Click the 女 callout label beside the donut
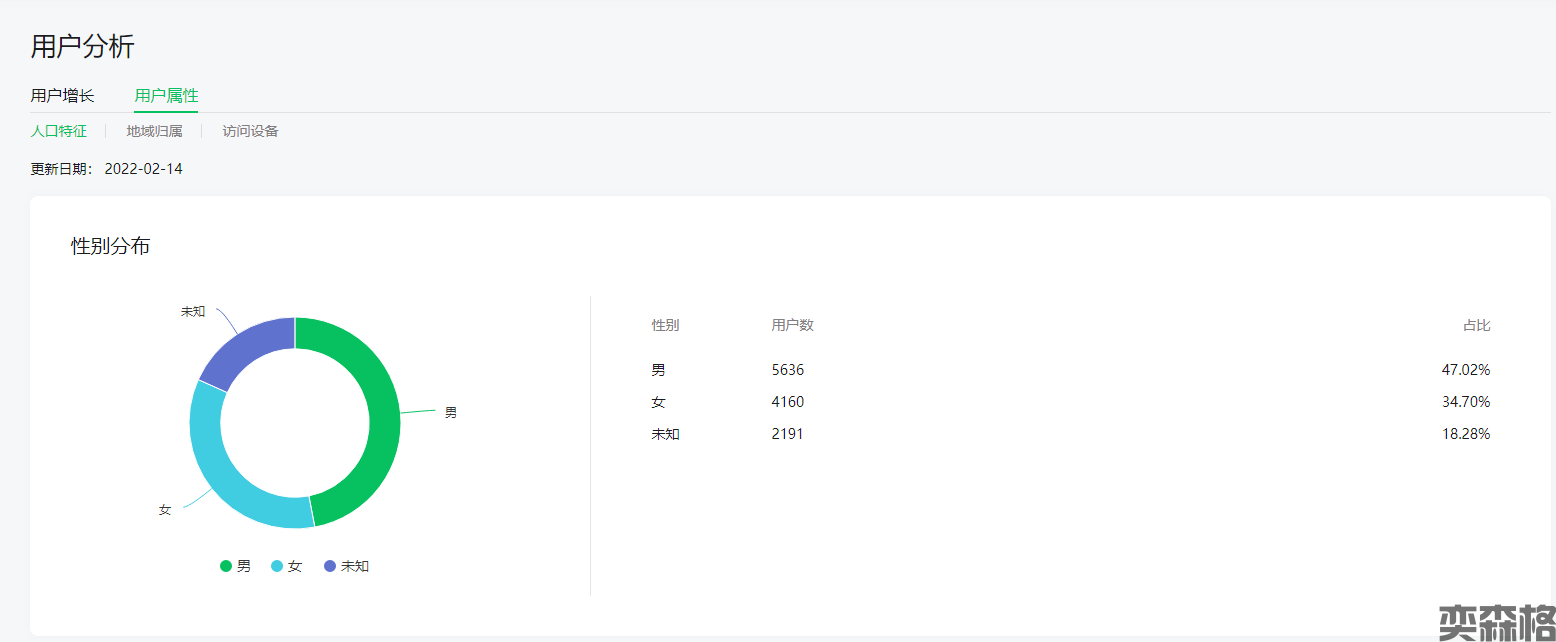This screenshot has height=642, width=1556. [165, 510]
